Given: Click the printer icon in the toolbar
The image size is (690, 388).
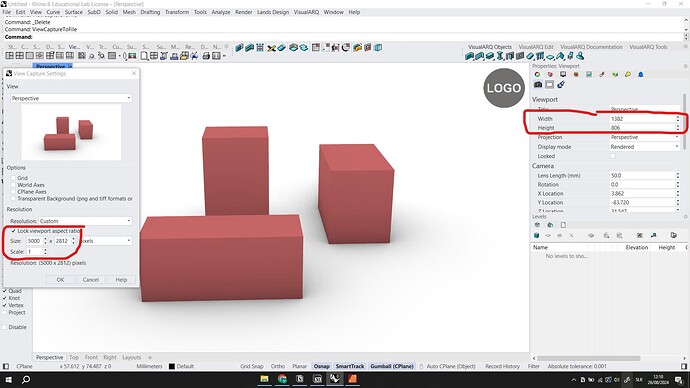Looking at the screenshot, I should pos(206,56).
